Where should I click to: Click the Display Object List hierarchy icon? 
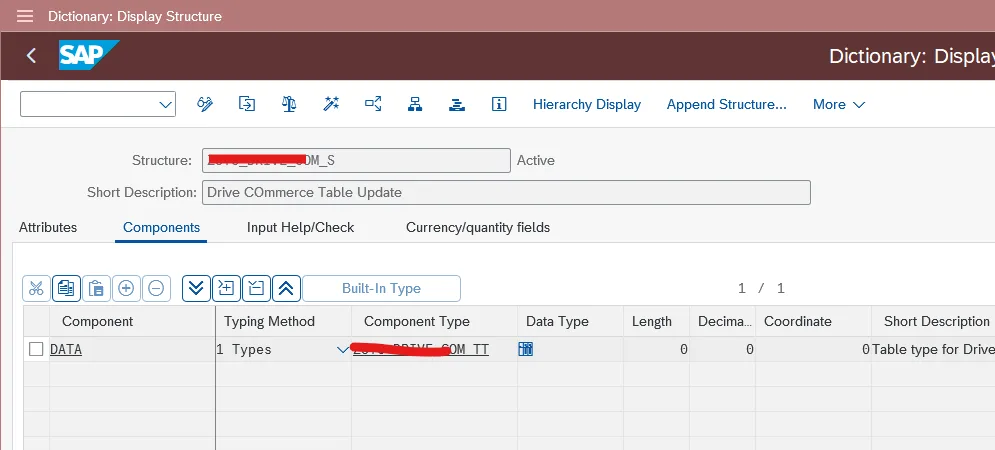coord(414,104)
